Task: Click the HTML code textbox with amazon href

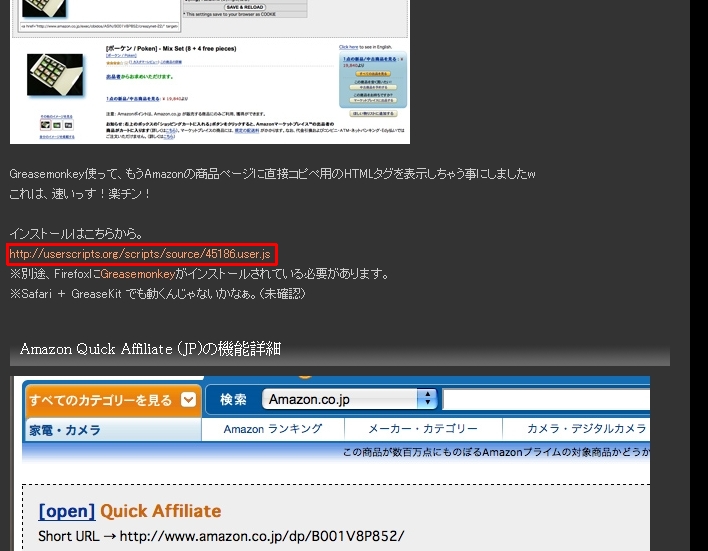Action: click(x=99, y=26)
